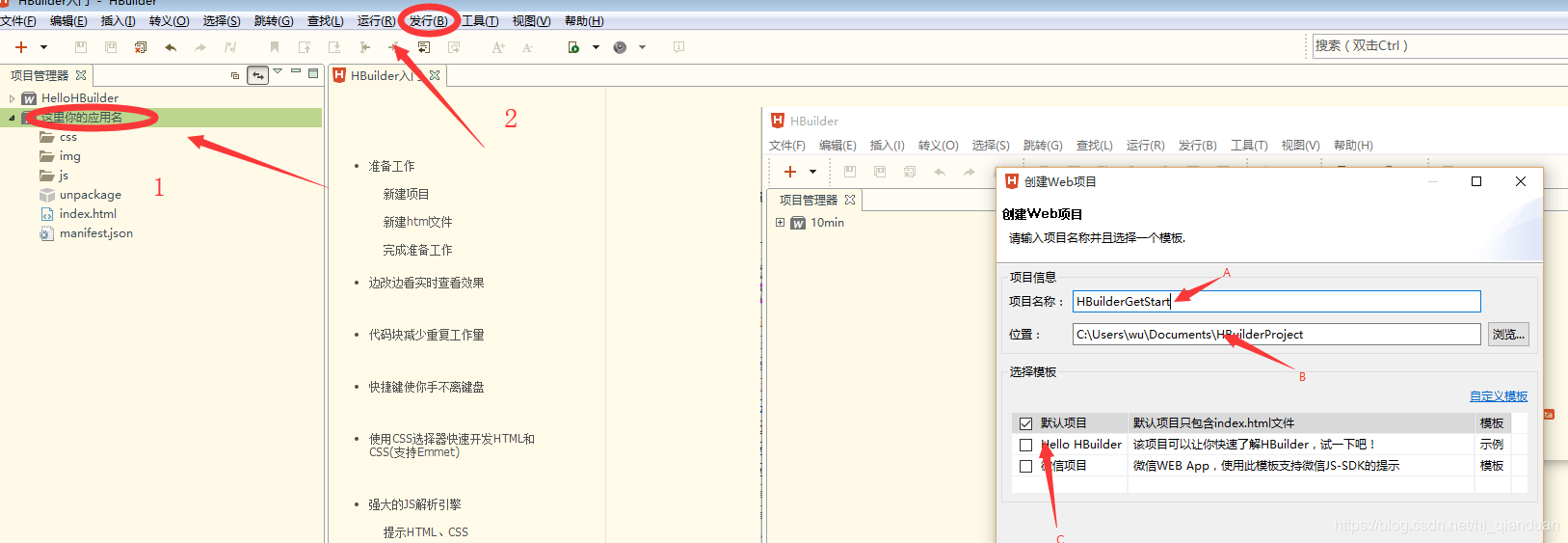
Task: Click the 自定义模板 link in dialog
Action: 1499,396
